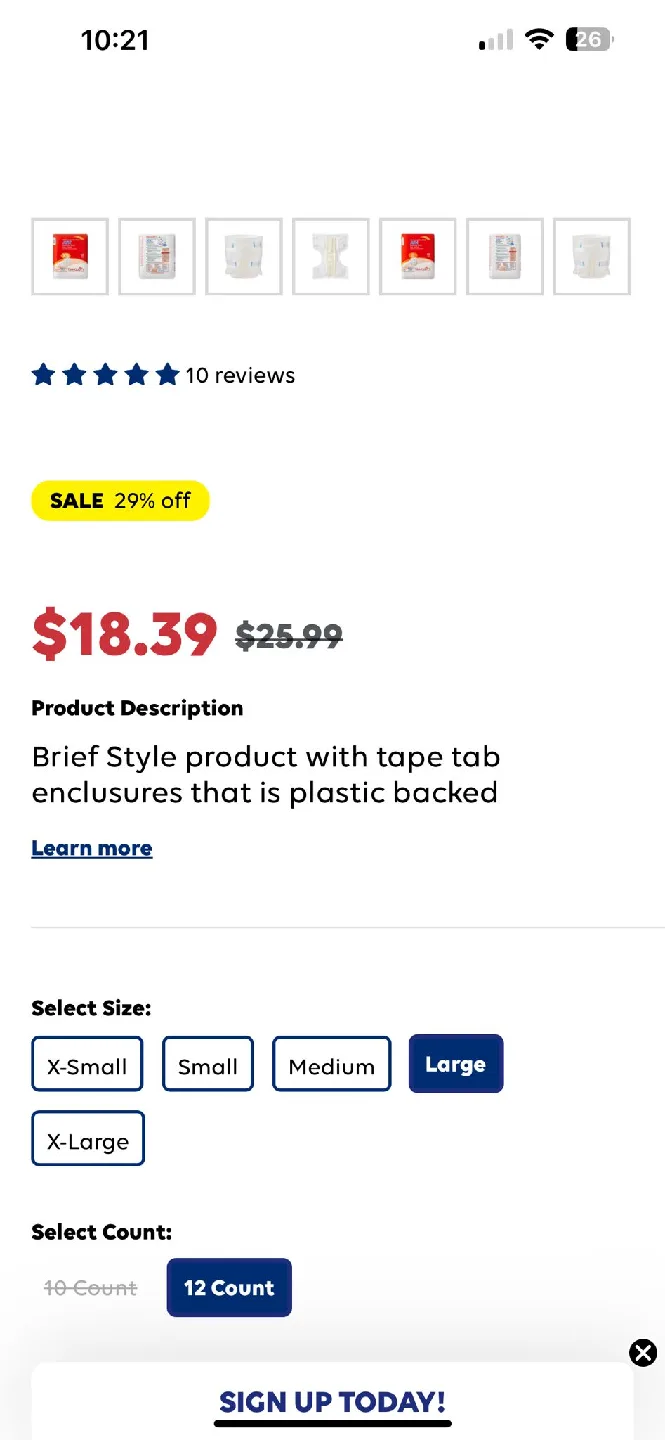665x1440 pixels.
Task: Select the X-Large size option
Action: click(88, 1138)
